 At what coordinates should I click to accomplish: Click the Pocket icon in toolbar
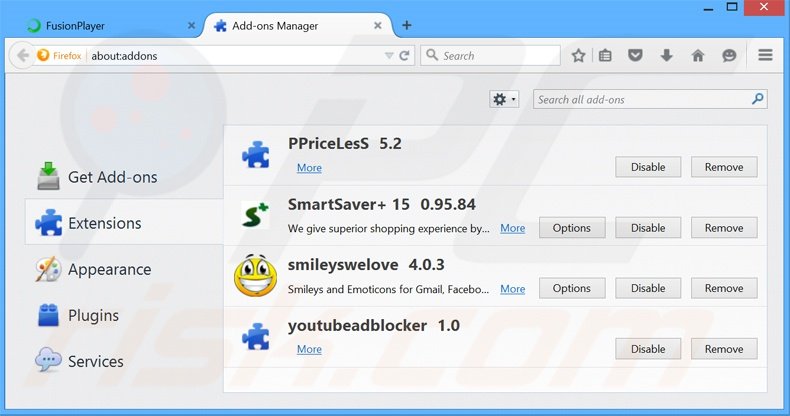point(636,56)
